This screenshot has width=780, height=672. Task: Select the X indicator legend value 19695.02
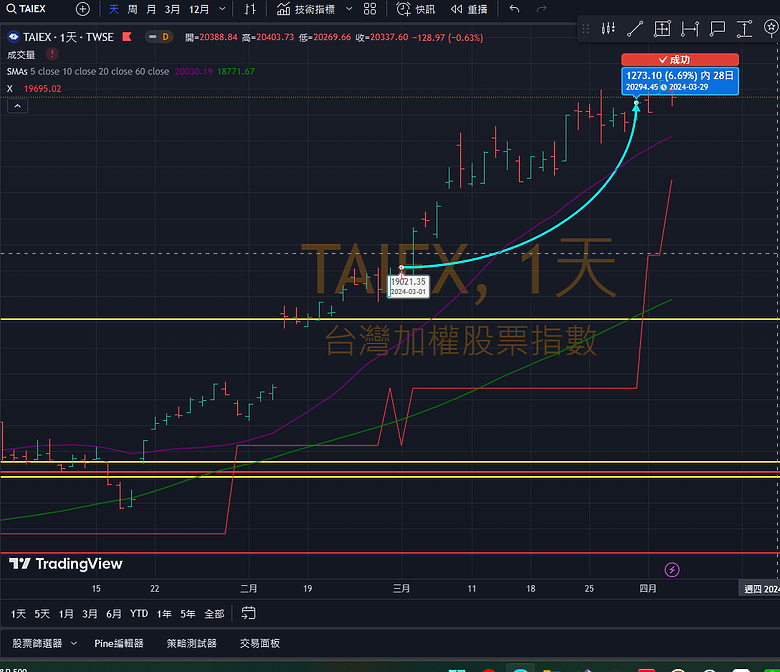pyautogui.click(x=43, y=89)
